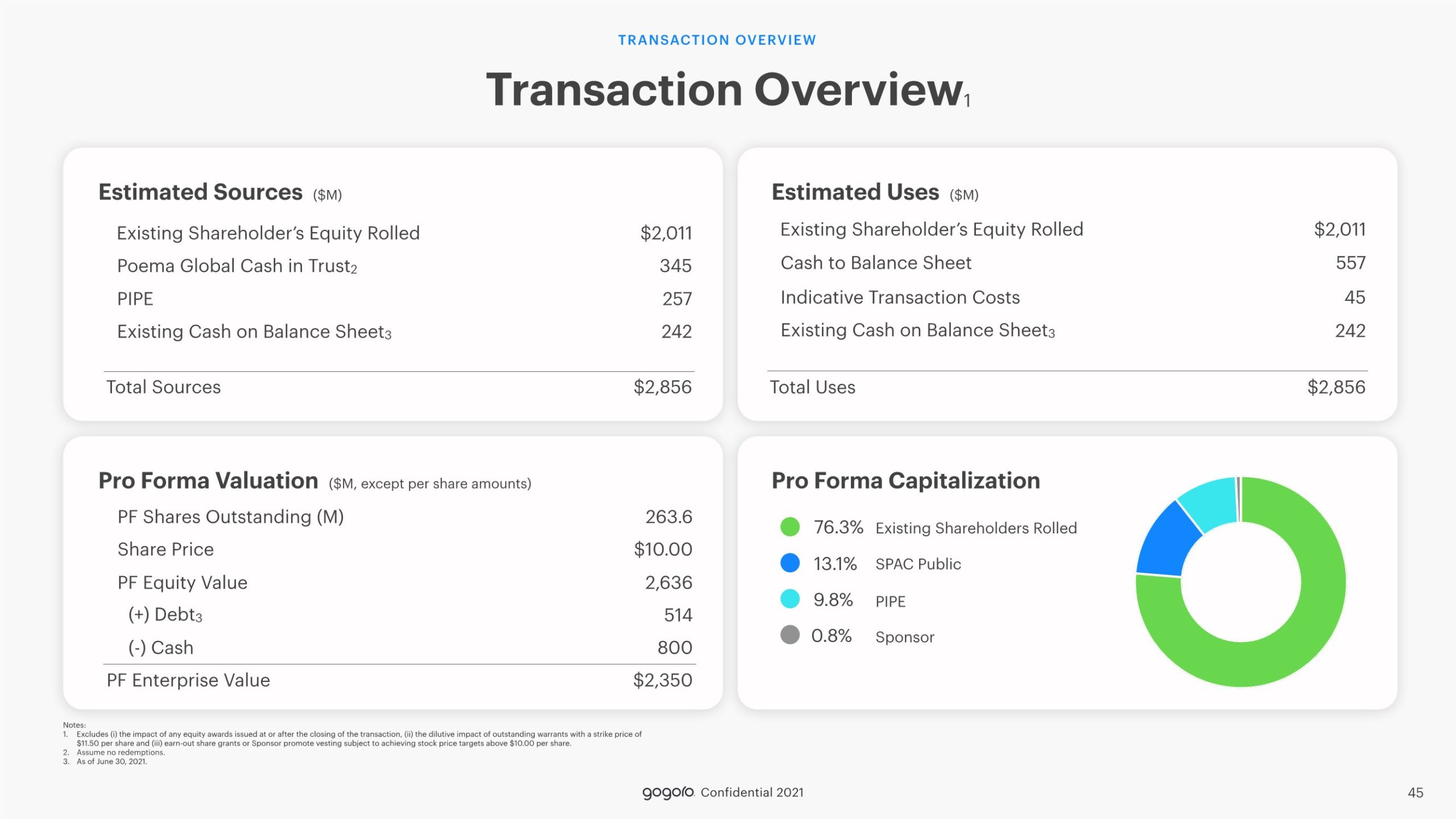1456x819 pixels.
Task: Click the page number 45
Action: (1415, 793)
